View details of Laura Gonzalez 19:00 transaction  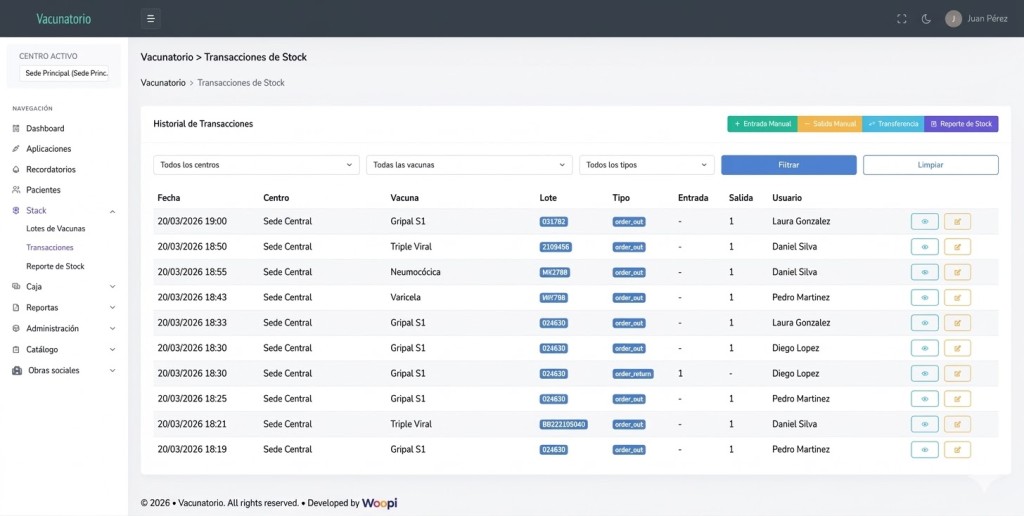924,221
